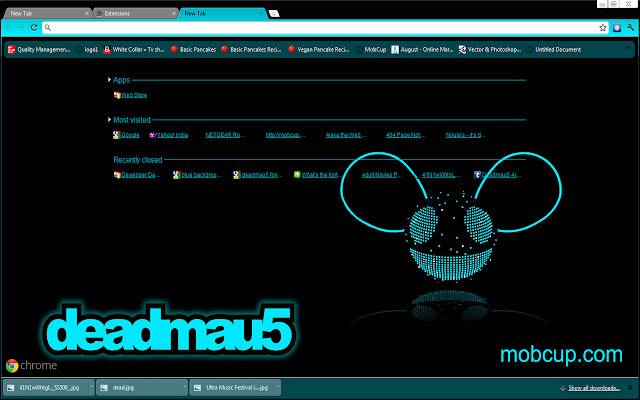Open the Web Store link
This screenshot has height=400, width=640.
134,95
